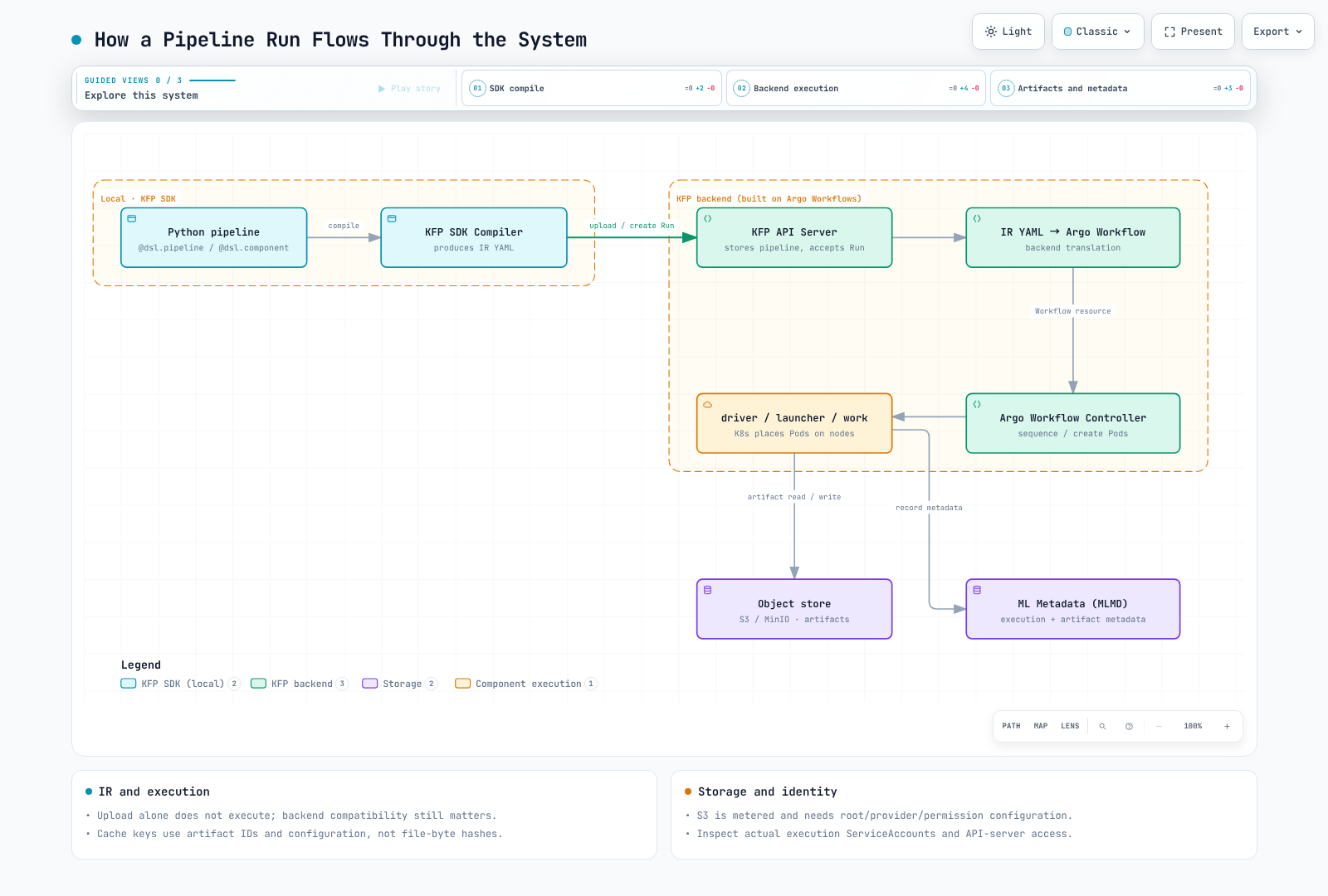Click the Argo Workflow Controller code icon
This screenshot has width=1328, height=896.
977,405
